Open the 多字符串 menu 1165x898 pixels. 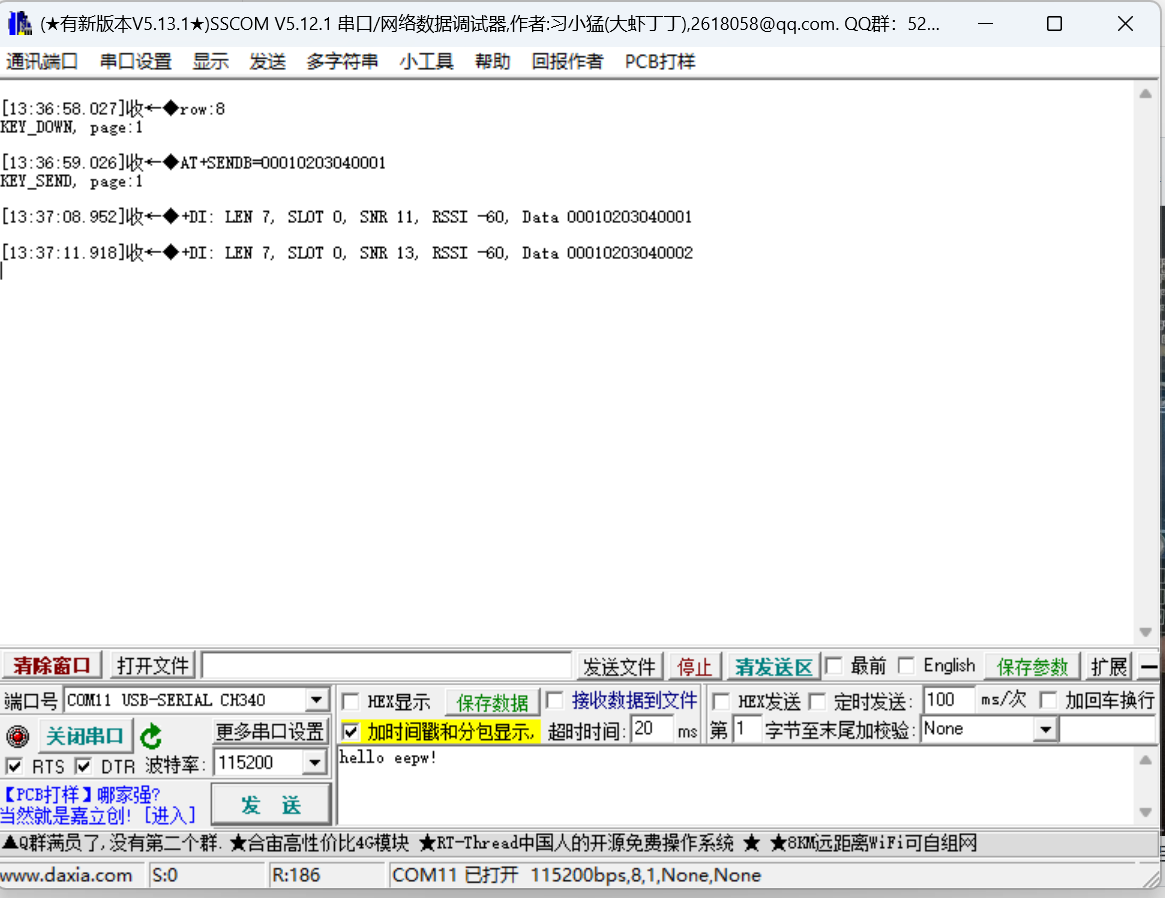pyautogui.click(x=342, y=62)
